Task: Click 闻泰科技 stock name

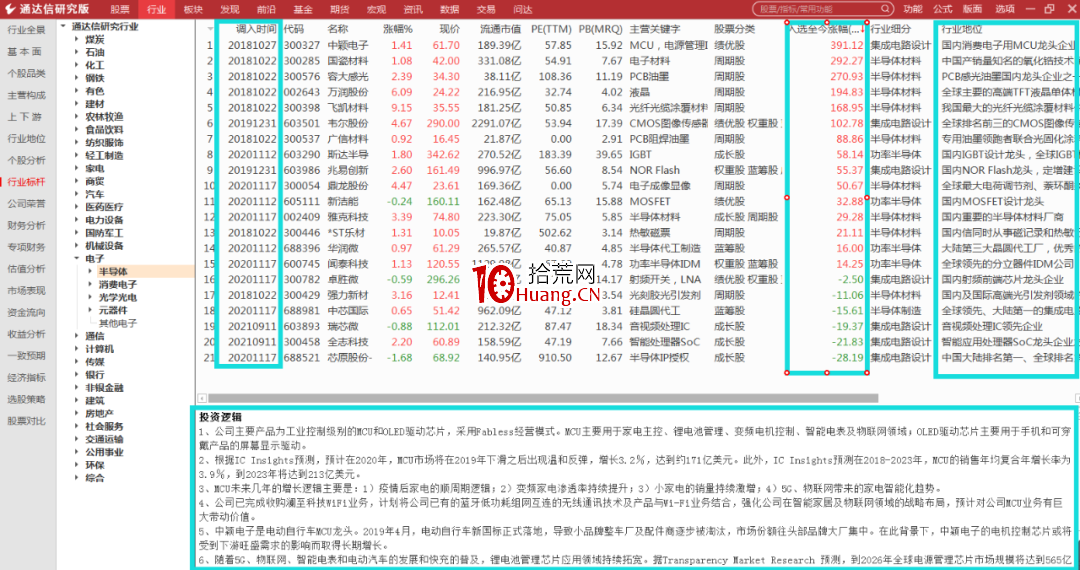Action: 348,264
